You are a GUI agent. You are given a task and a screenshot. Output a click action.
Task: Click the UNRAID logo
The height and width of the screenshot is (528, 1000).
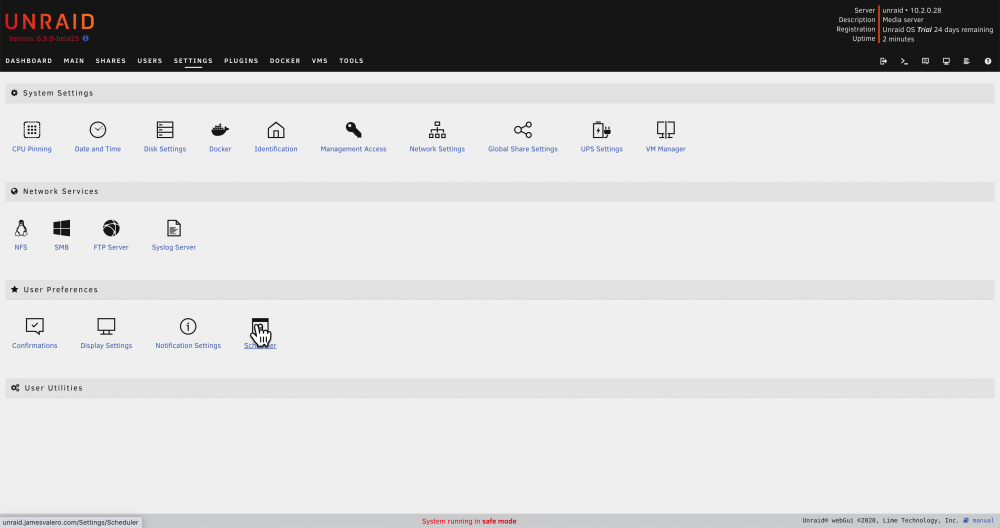50,22
